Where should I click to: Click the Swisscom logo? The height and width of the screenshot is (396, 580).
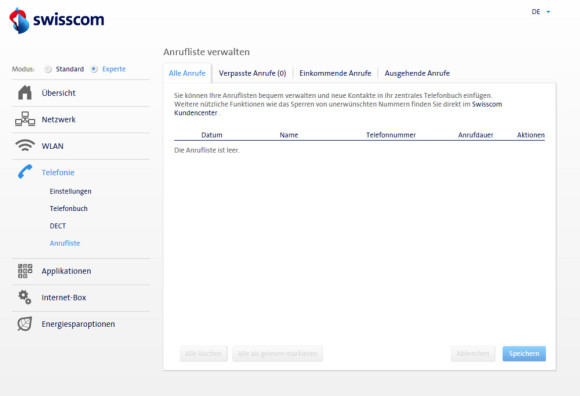click(x=57, y=20)
